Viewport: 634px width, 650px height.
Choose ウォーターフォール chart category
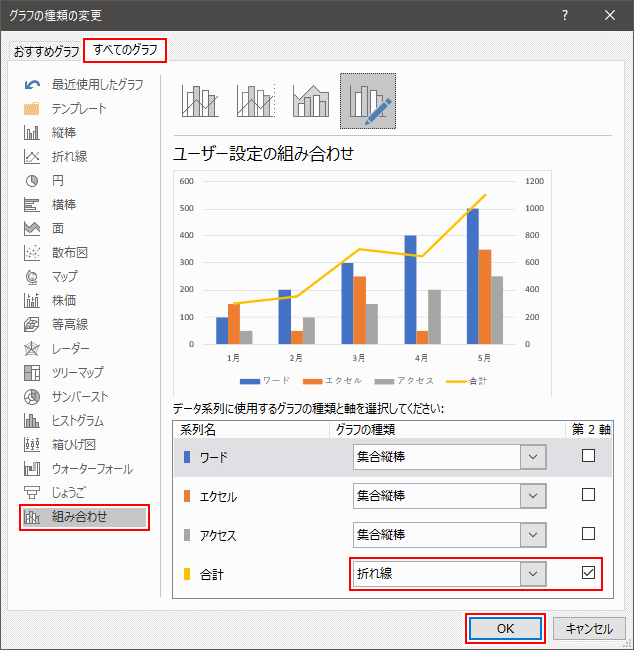(x=92, y=469)
